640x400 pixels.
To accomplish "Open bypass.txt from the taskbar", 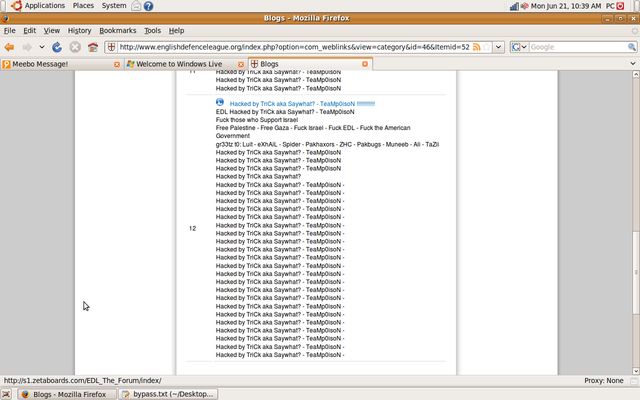I will (x=170, y=394).
